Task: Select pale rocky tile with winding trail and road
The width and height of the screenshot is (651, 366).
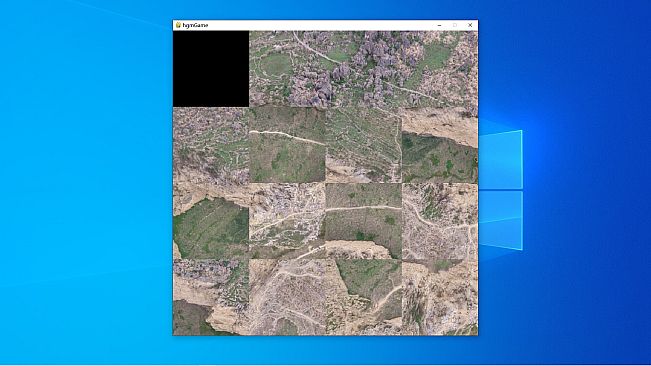Action: point(440,222)
